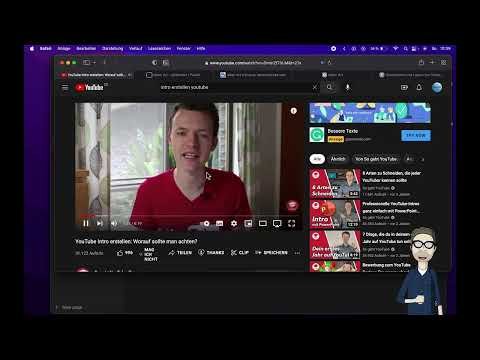Image resolution: width=480 pixels, height=360 pixels.
Task: Go to the YouTube home logo
Action: (89, 87)
